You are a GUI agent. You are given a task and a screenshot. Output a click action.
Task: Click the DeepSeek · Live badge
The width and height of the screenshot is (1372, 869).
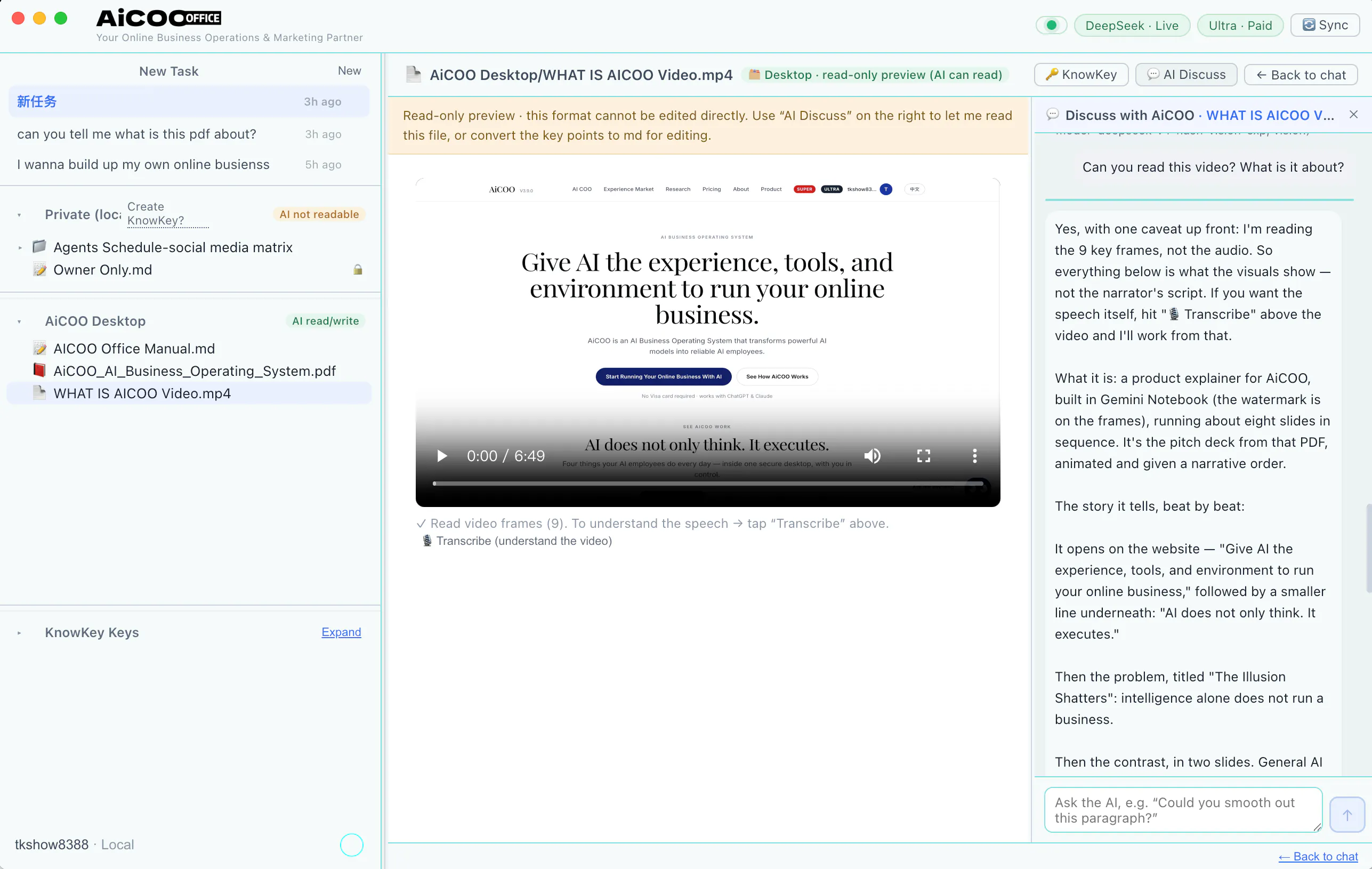1132,25
